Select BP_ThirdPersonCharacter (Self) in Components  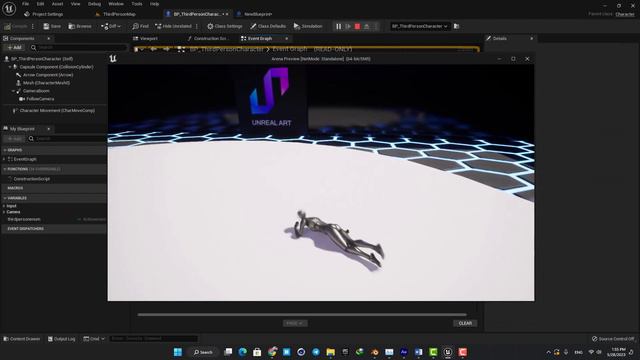(42, 59)
